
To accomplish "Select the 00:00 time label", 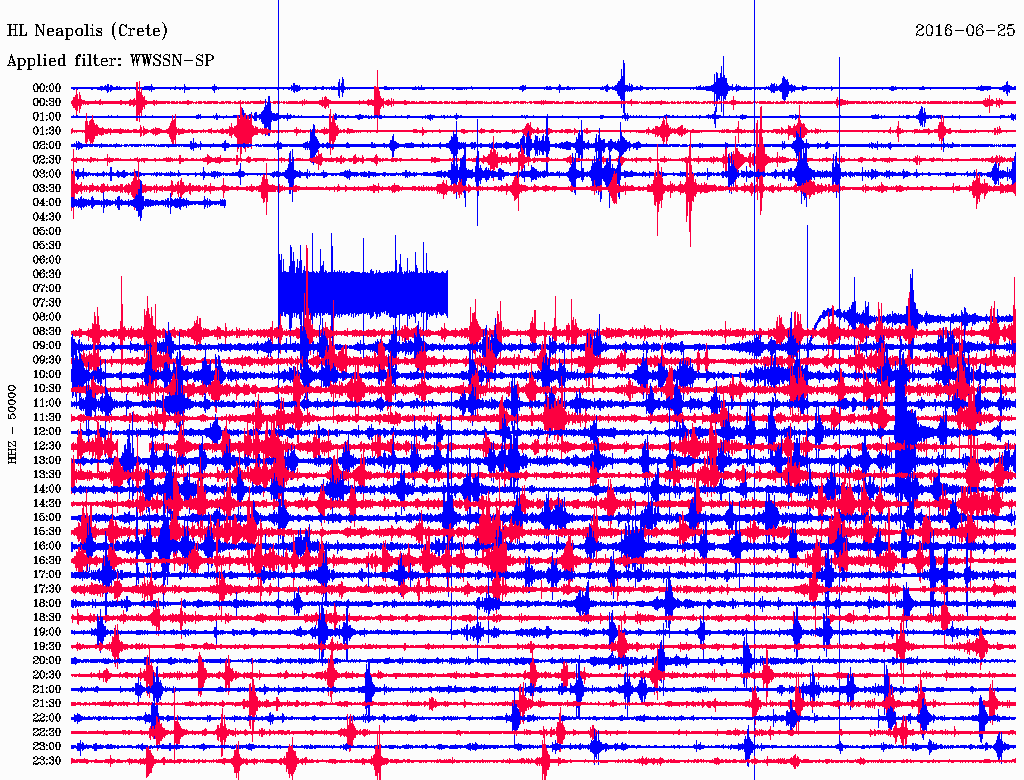I will tap(47, 88).
